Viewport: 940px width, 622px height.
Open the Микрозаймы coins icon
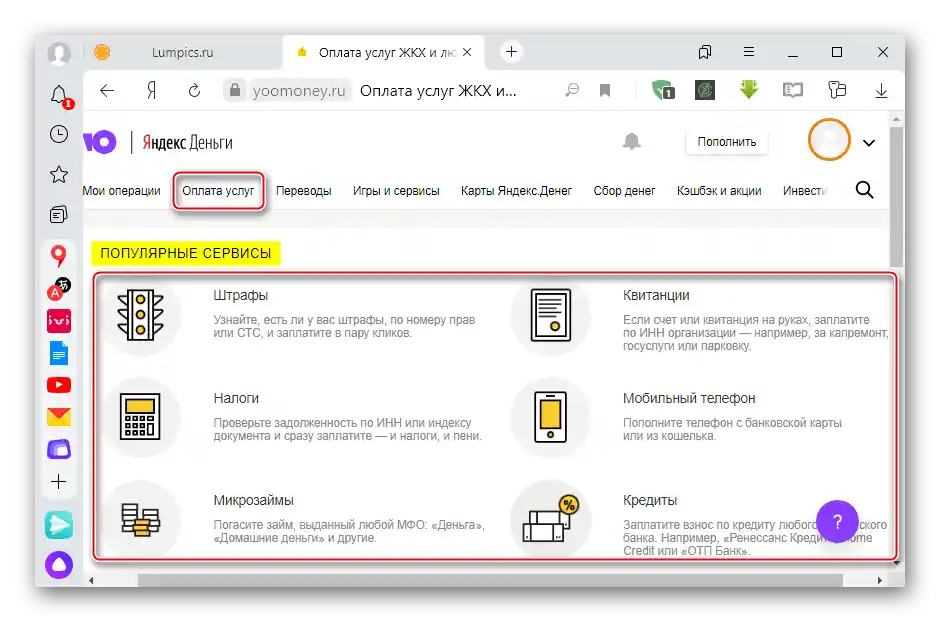(140, 519)
